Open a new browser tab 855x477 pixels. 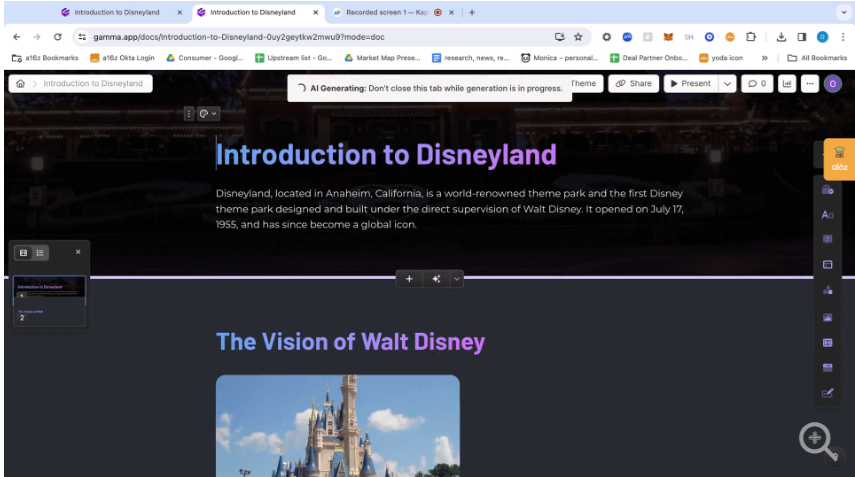click(472, 12)
